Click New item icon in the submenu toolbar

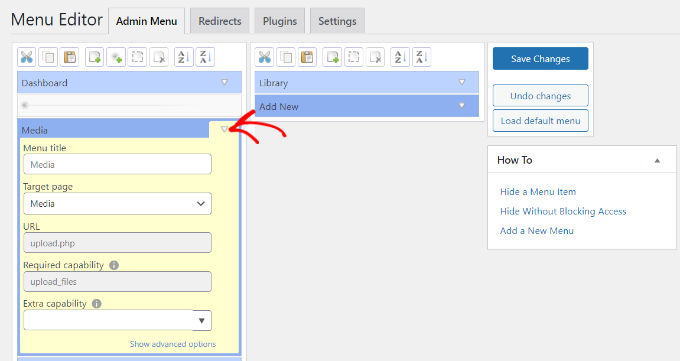[x=332, y=57]
